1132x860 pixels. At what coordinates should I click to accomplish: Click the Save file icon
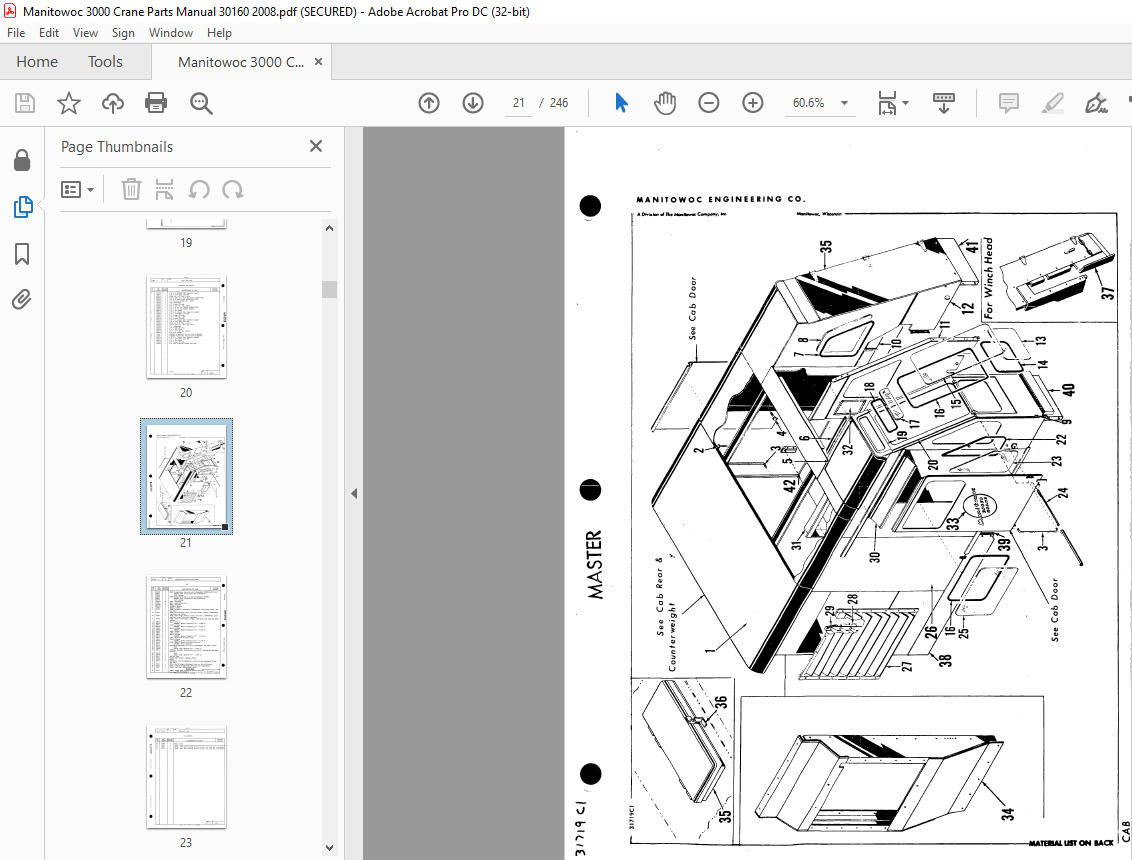coord(25,103)
